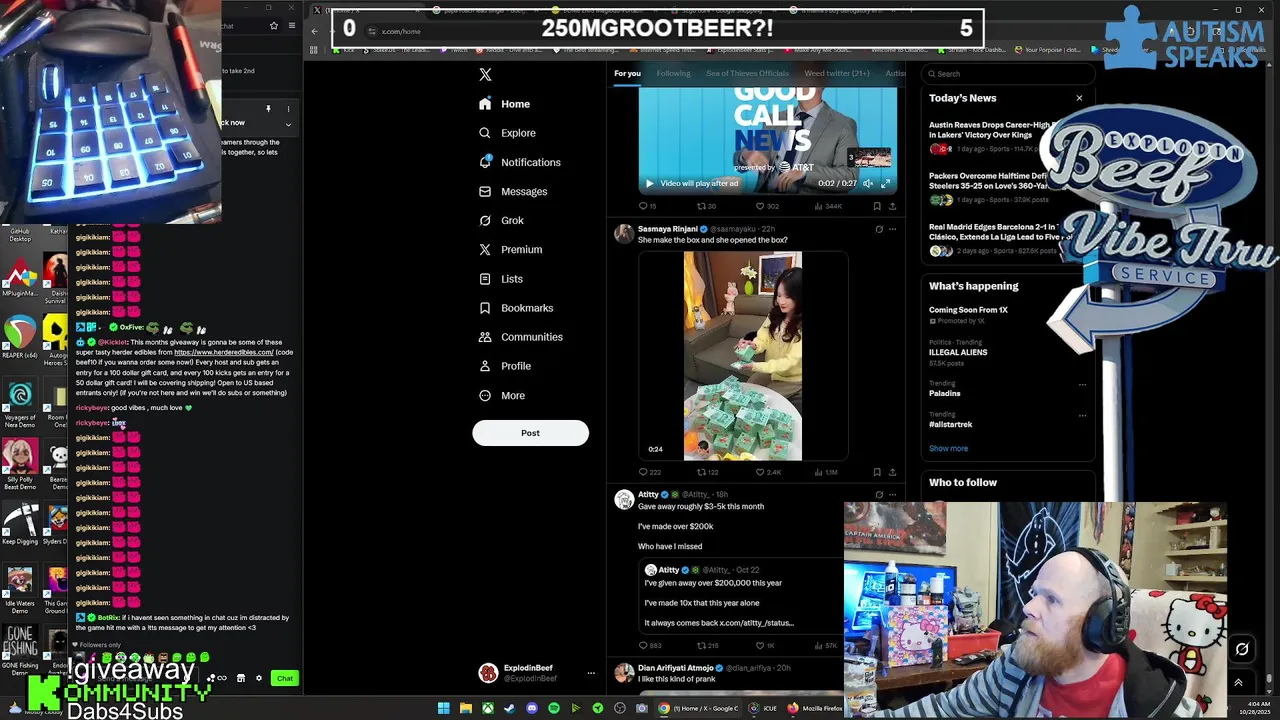The width and height of the screenshot is (1280, 720).
Task: Open the more options on Atitty's post
Action: (892, 494)
